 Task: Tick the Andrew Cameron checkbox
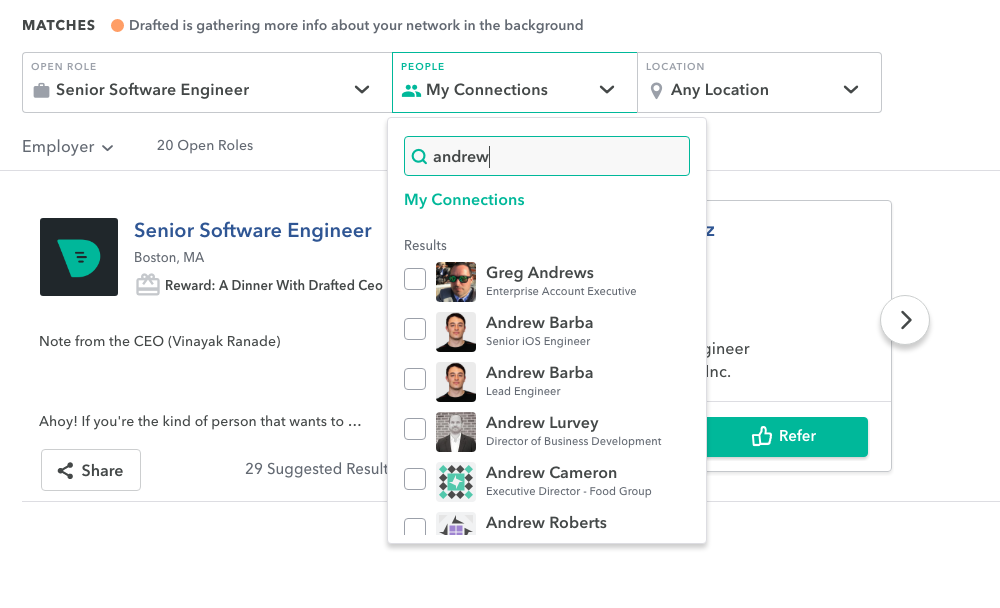click(x=415, y=480)
